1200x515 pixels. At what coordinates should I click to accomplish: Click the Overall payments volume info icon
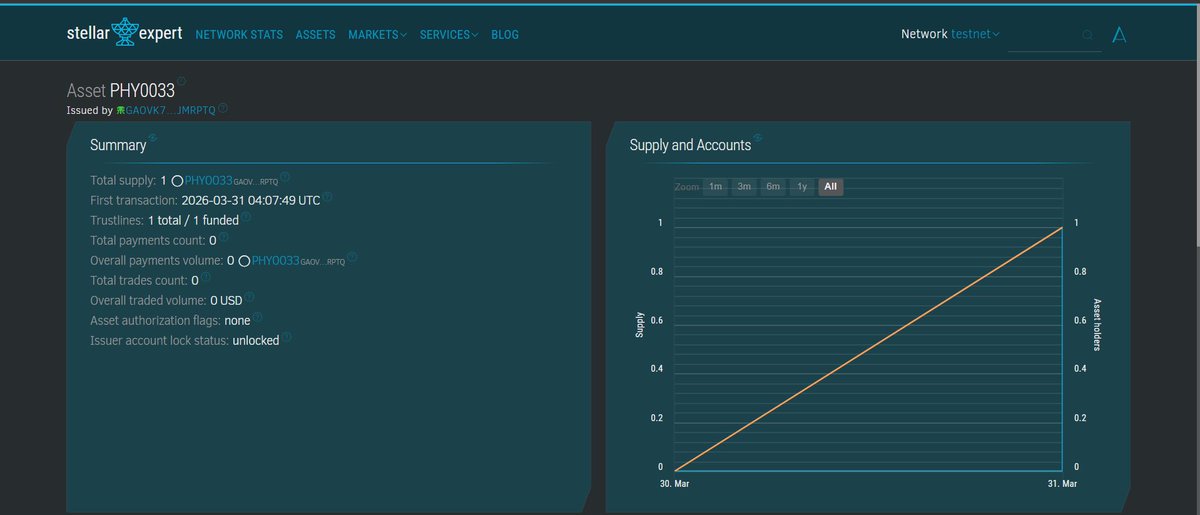352,257
